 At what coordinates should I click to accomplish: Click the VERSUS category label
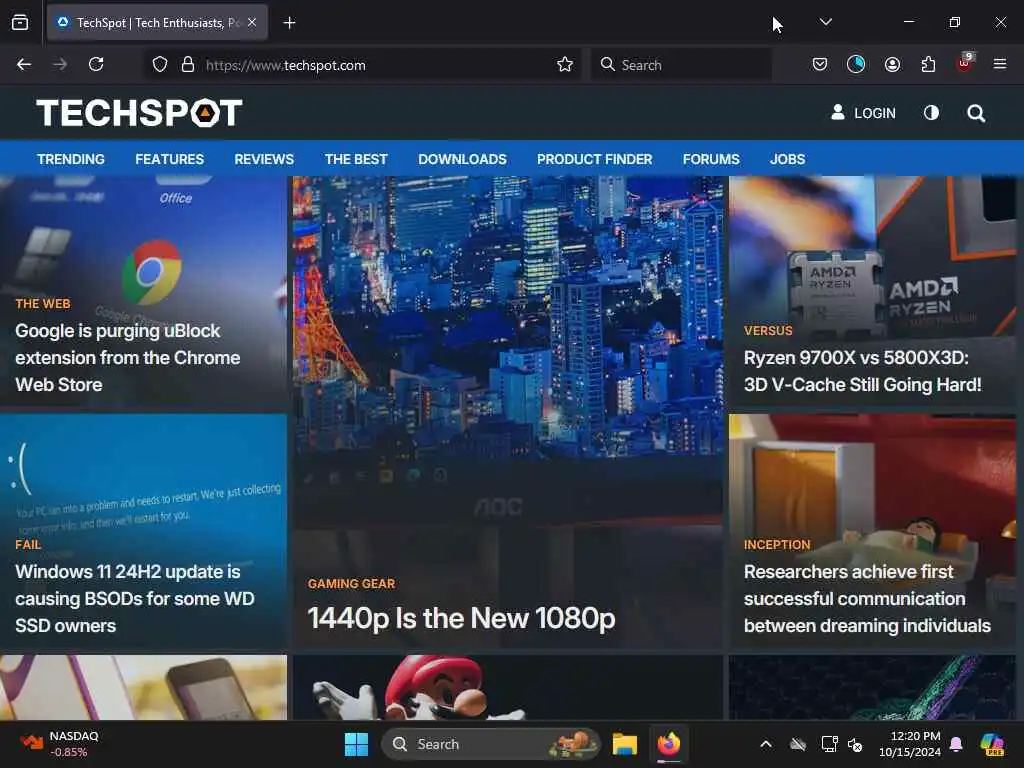click(x=768, y=331)
